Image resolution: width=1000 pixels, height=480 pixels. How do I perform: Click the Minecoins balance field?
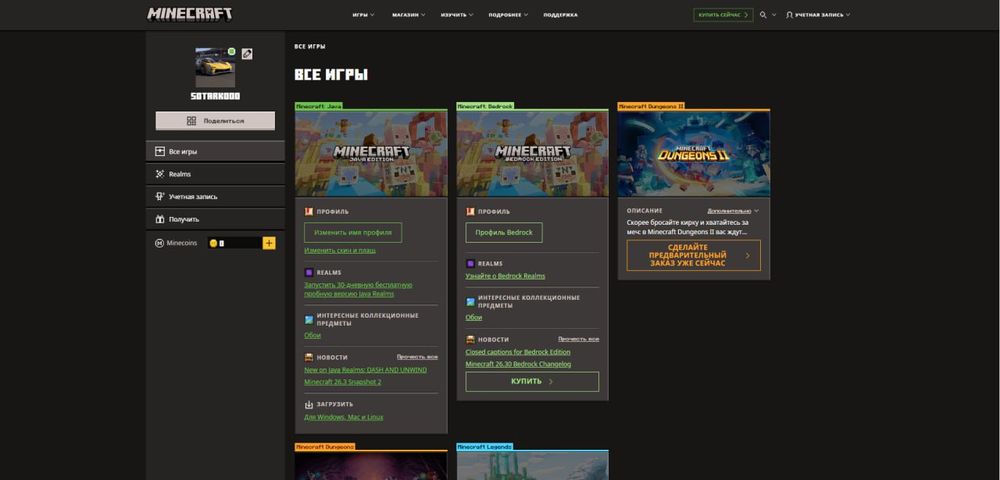234,243
